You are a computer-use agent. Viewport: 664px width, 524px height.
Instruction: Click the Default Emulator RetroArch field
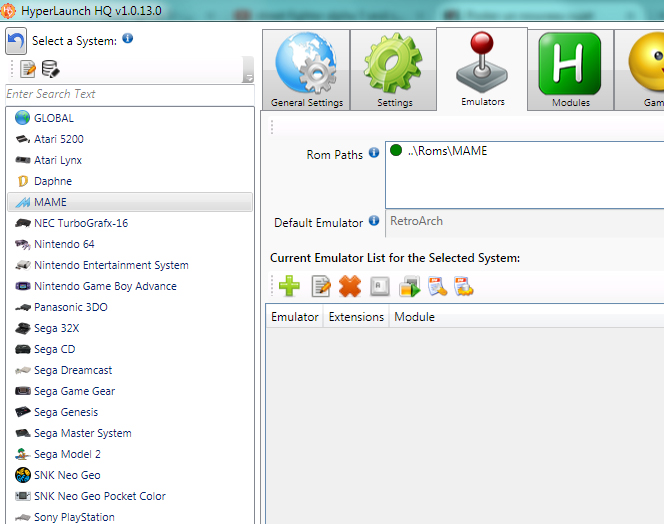pos(525,222)
